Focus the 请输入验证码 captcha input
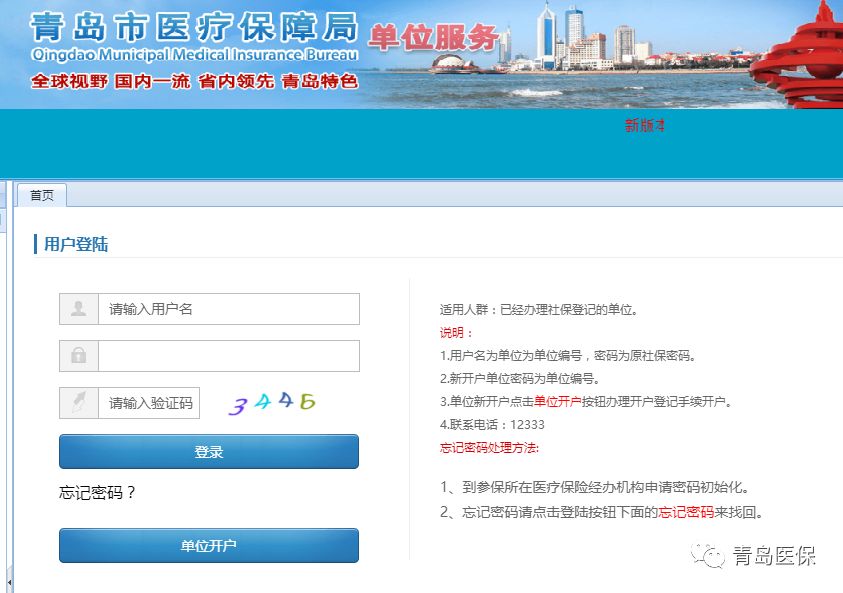The height and width of the screenshot is (593, 843). click(x=149, y=403)
